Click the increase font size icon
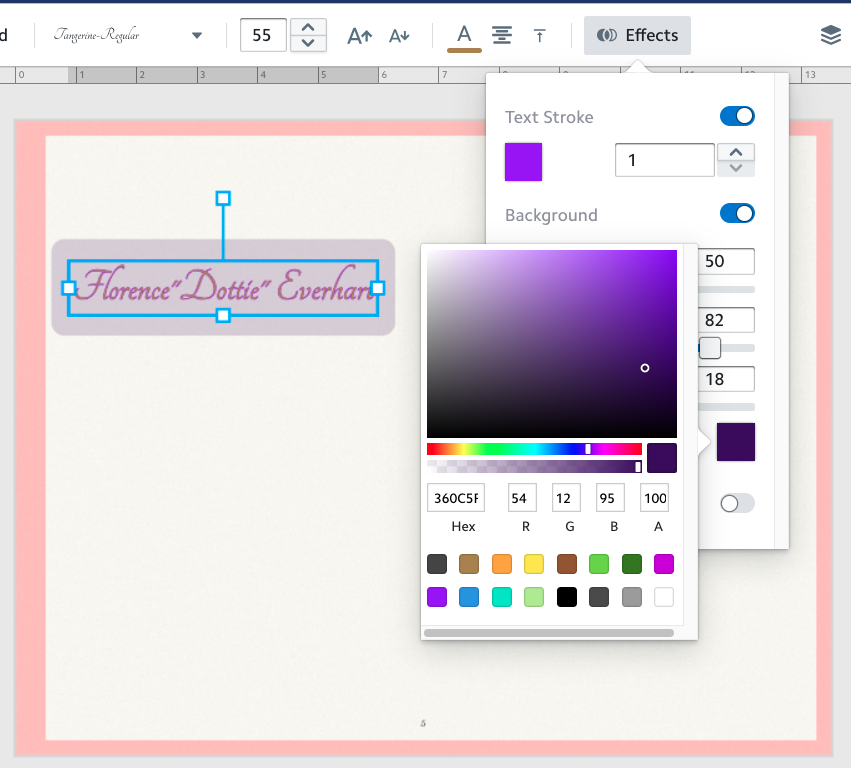851x768 pixels. (359, 36)
